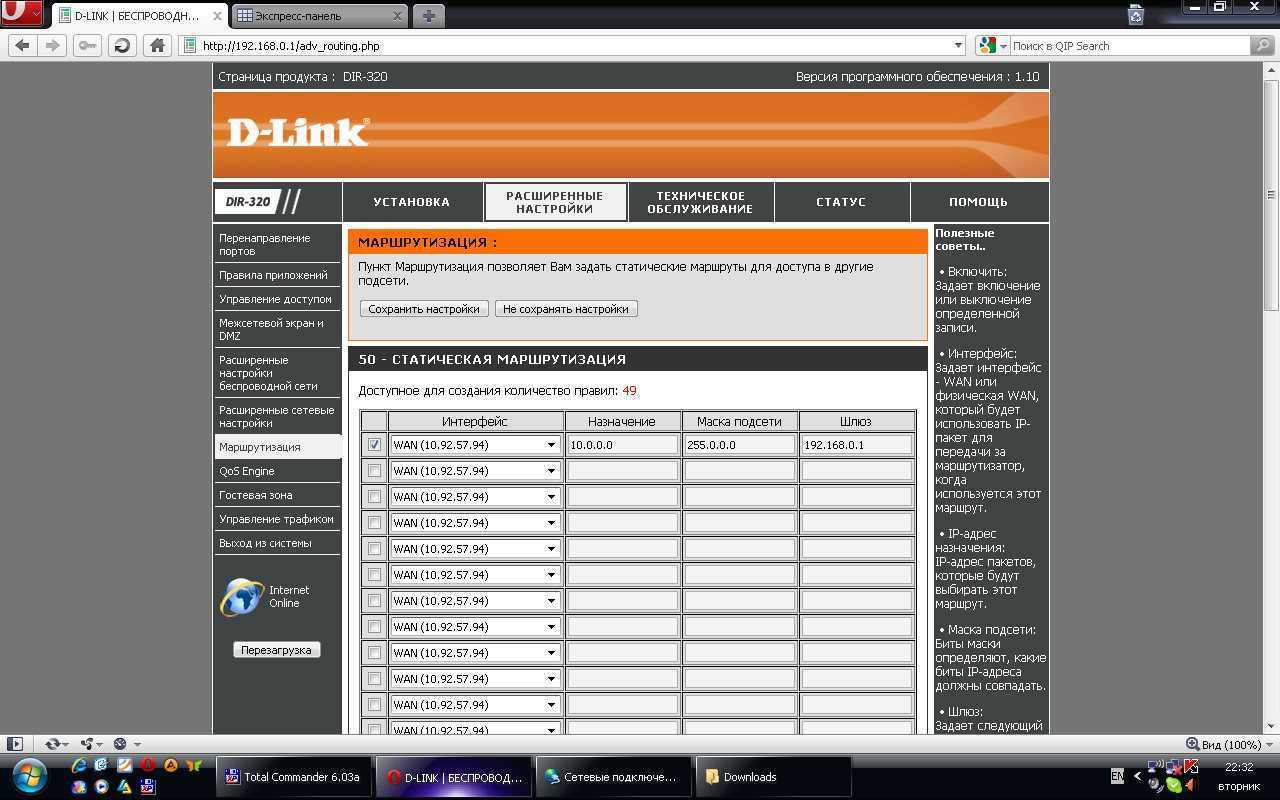Click the green ICQ tray icon
The width and height of the screenshot is (1280, 800).
1174,786
